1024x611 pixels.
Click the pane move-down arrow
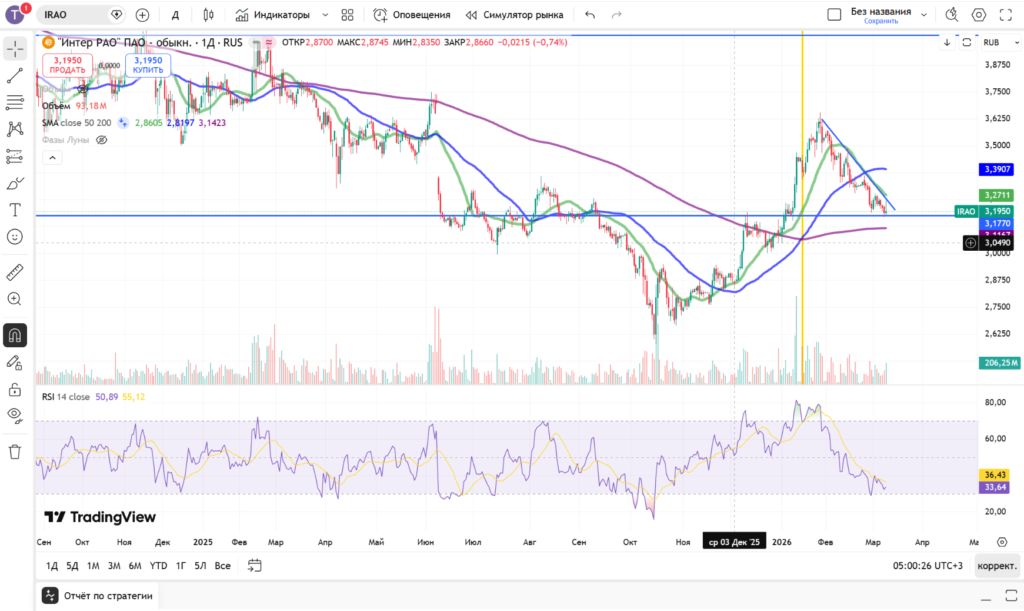pos(947,42)
